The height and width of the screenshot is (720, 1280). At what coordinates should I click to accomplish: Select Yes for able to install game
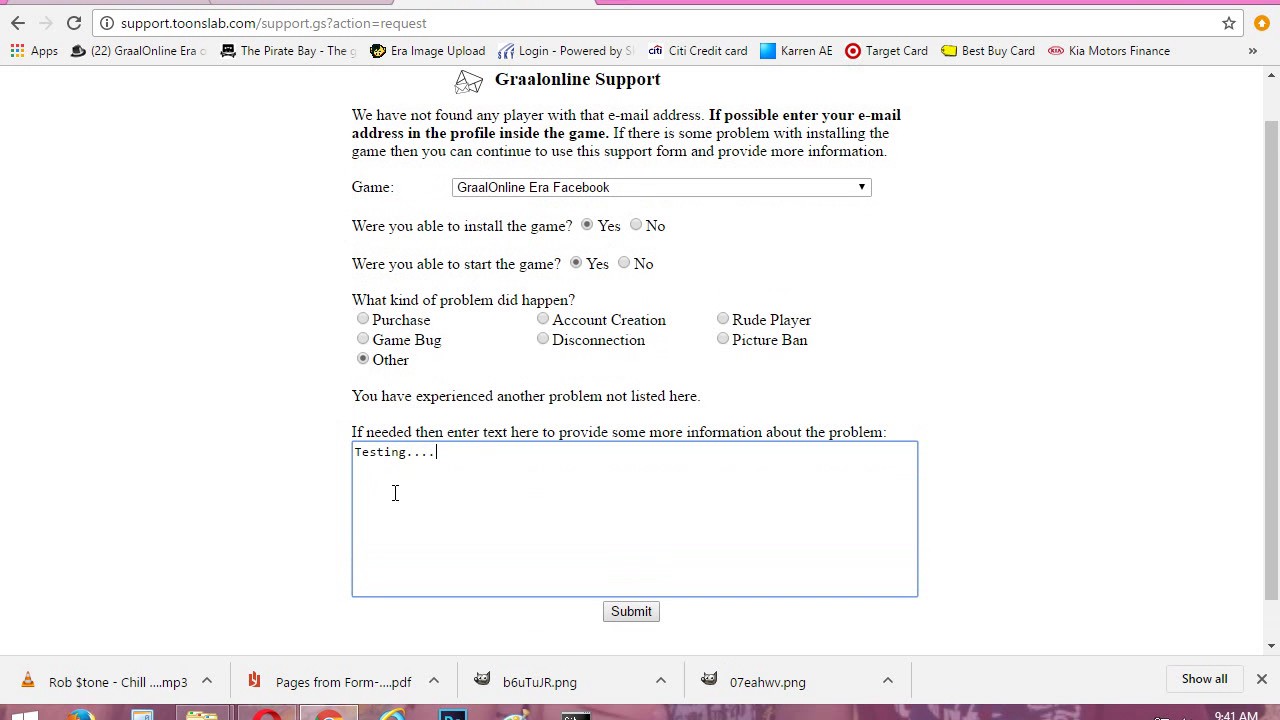(587, 225)
